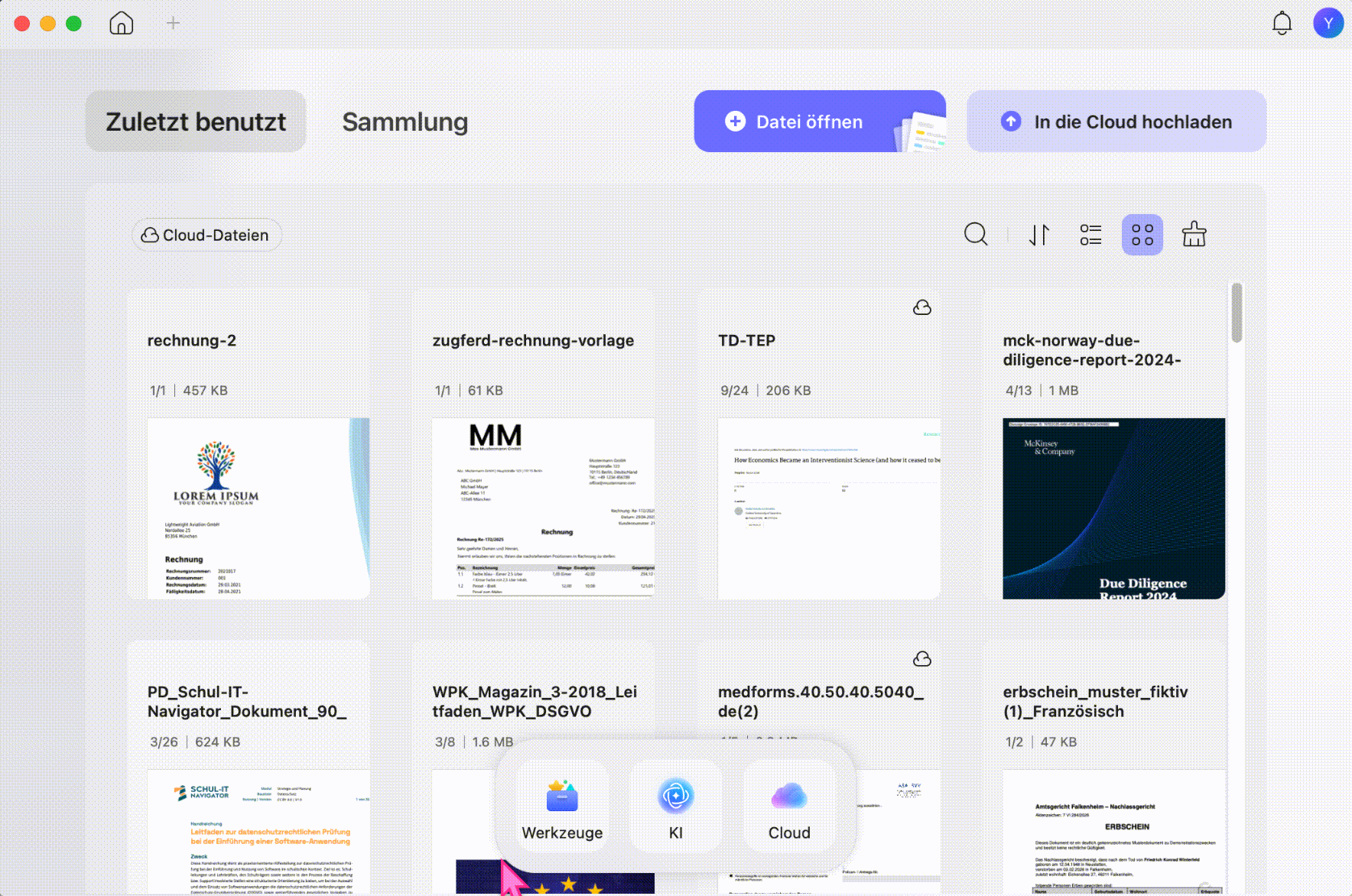Open the TD-TEP document thumbnail

[x=829, y=508]
